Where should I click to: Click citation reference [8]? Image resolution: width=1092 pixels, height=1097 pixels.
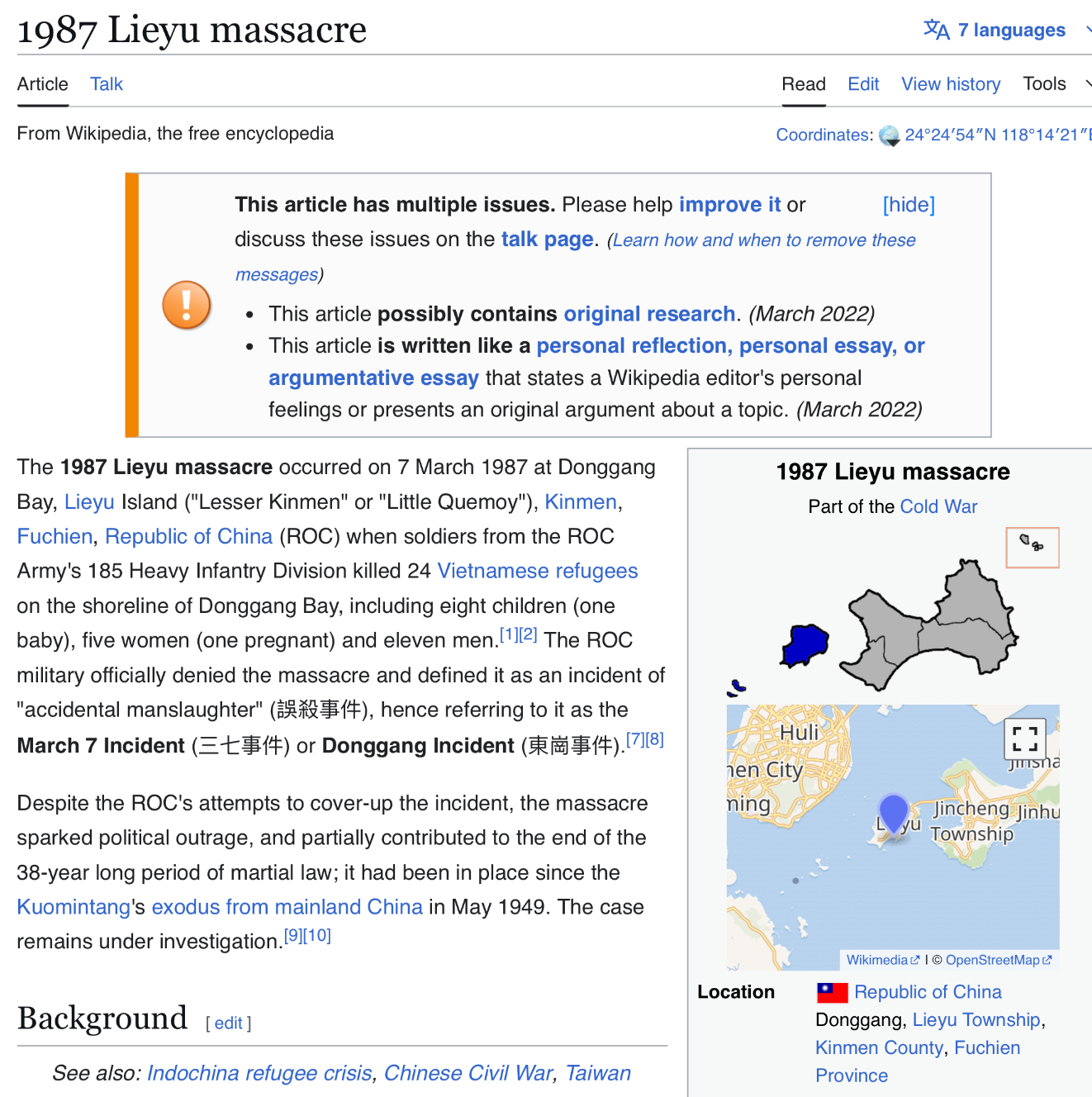pyautogui.click(x=655, y=739)
